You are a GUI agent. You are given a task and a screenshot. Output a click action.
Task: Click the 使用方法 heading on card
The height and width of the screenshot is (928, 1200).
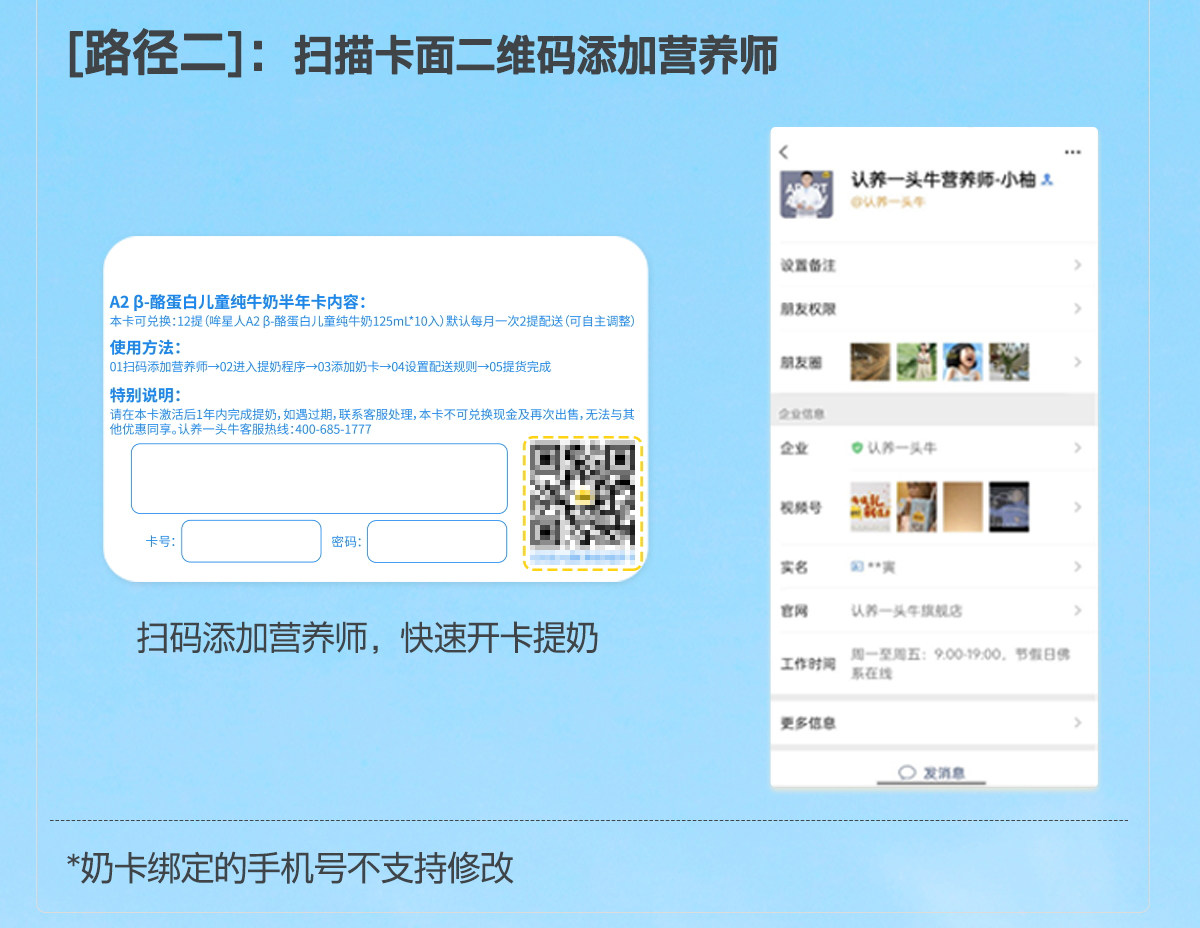pyautogui.click(x=145, y=348)
